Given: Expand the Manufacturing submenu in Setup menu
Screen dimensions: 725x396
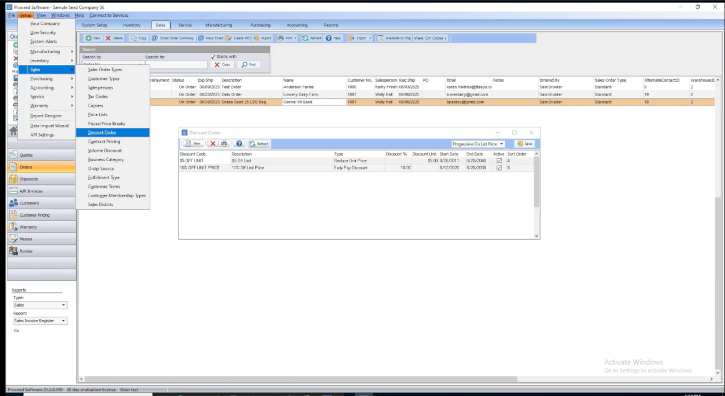Looking at the screenshot, I should (47, 51).
